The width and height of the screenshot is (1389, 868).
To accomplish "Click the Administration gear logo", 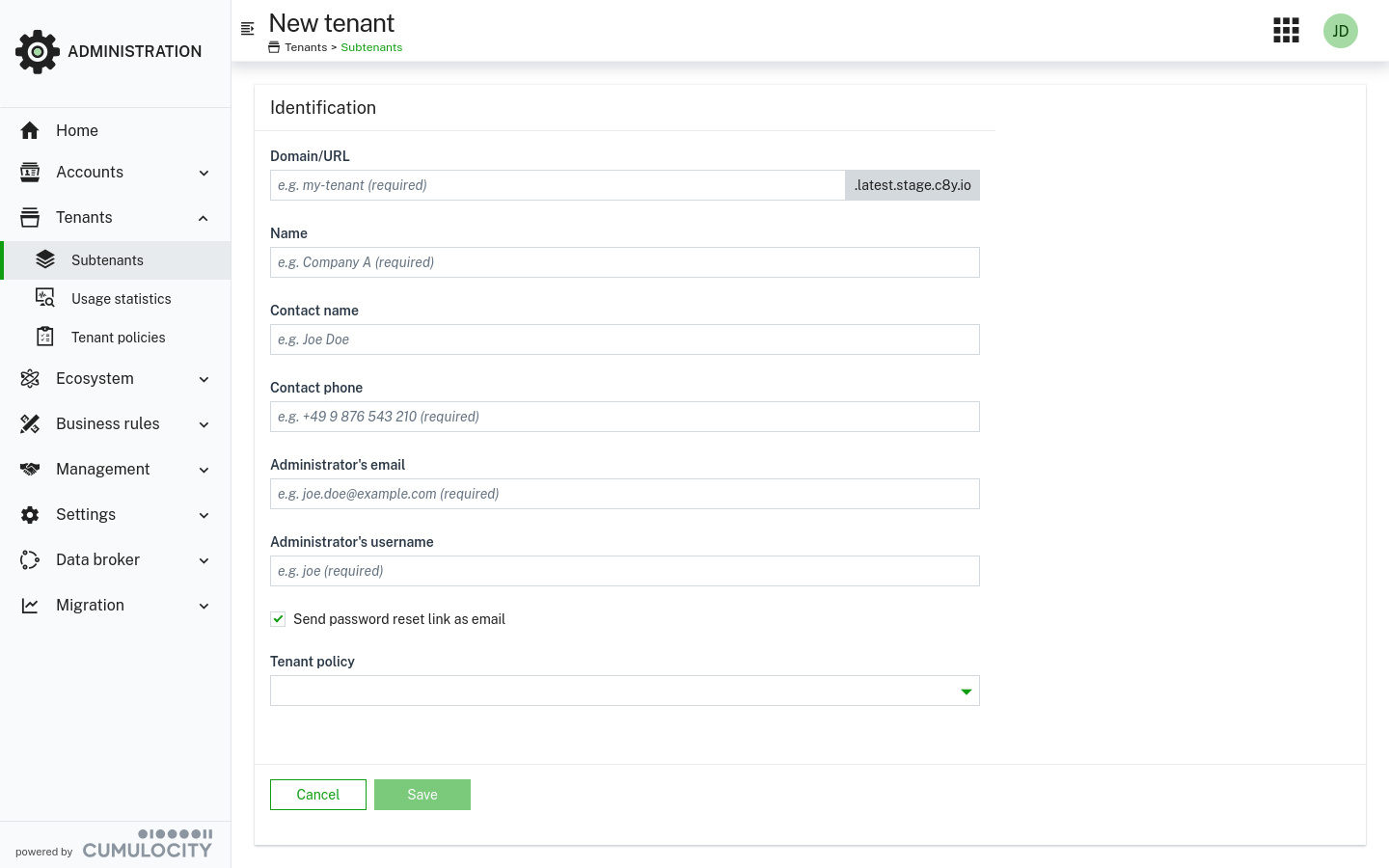I will [x=38, y=52].
